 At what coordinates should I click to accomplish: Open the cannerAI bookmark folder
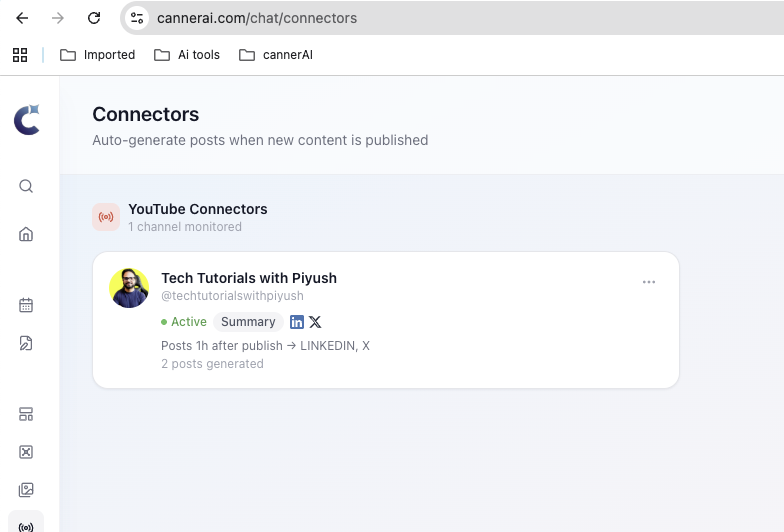276,55
